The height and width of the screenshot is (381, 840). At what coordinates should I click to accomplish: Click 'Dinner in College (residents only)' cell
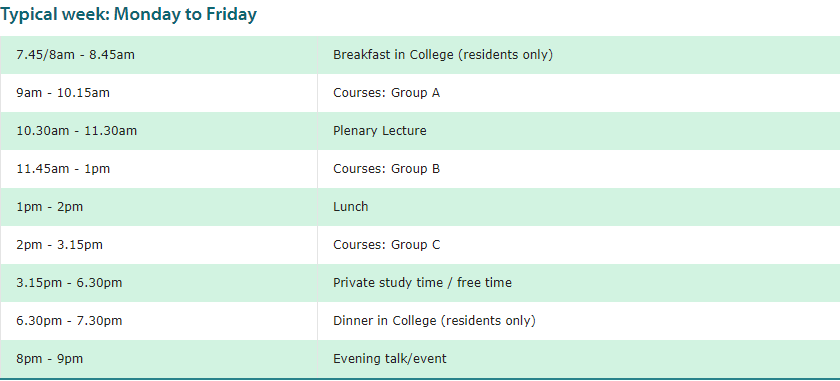point(579,321)
